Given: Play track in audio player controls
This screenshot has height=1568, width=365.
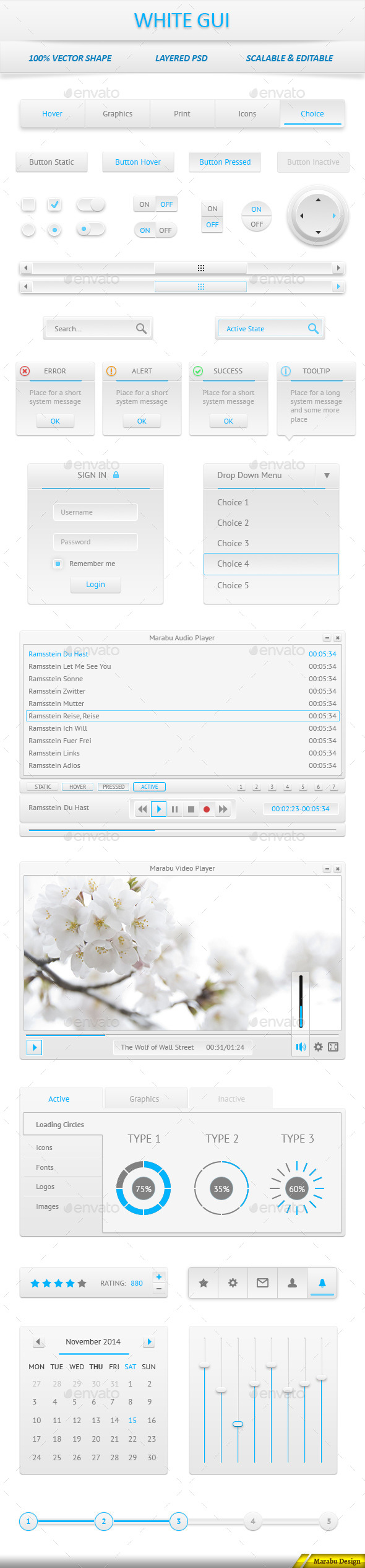Looking at the screenshot, I should [x=158, y=809].
